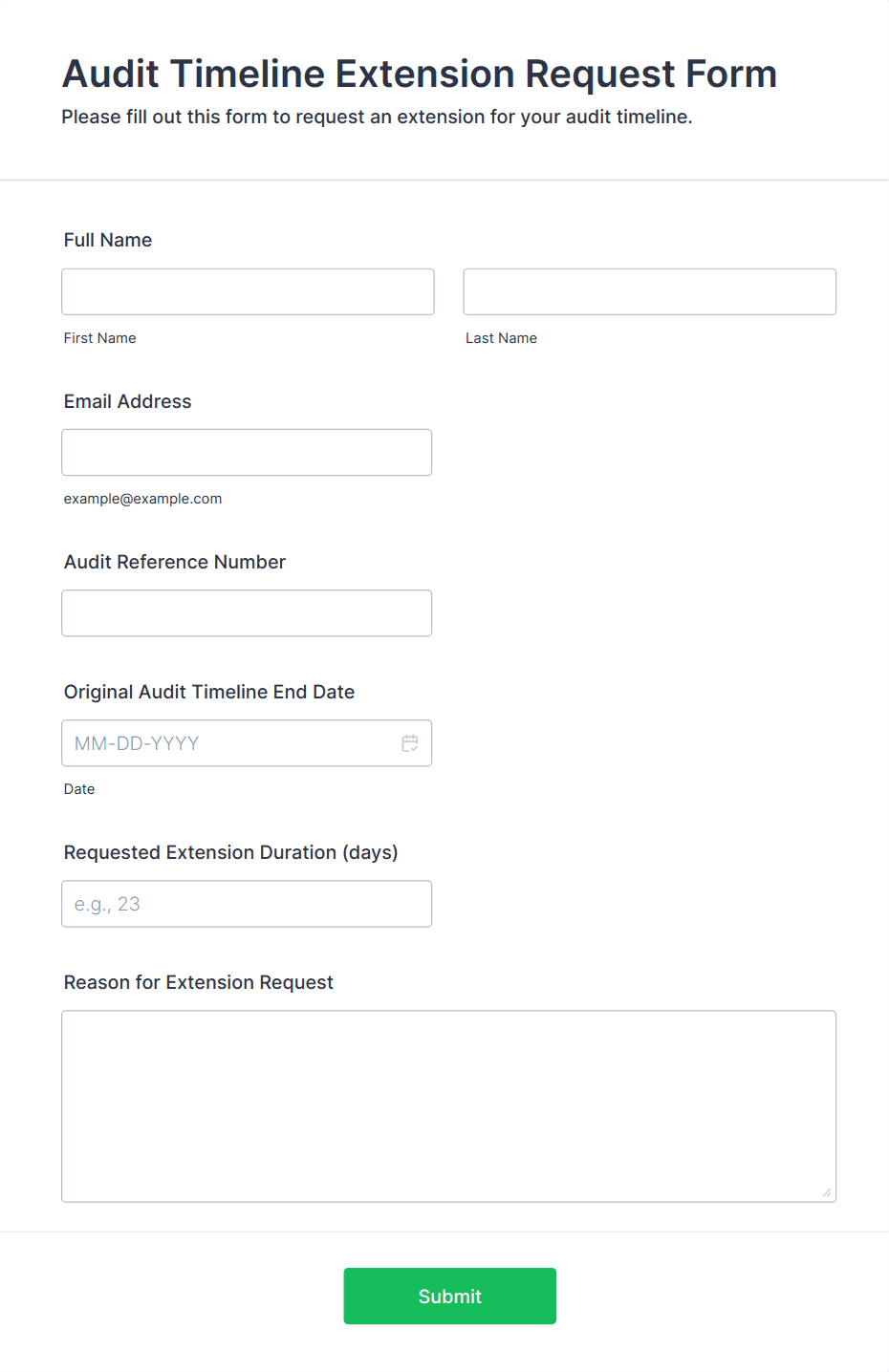Click the form subtitle description

tap(377, 117)
